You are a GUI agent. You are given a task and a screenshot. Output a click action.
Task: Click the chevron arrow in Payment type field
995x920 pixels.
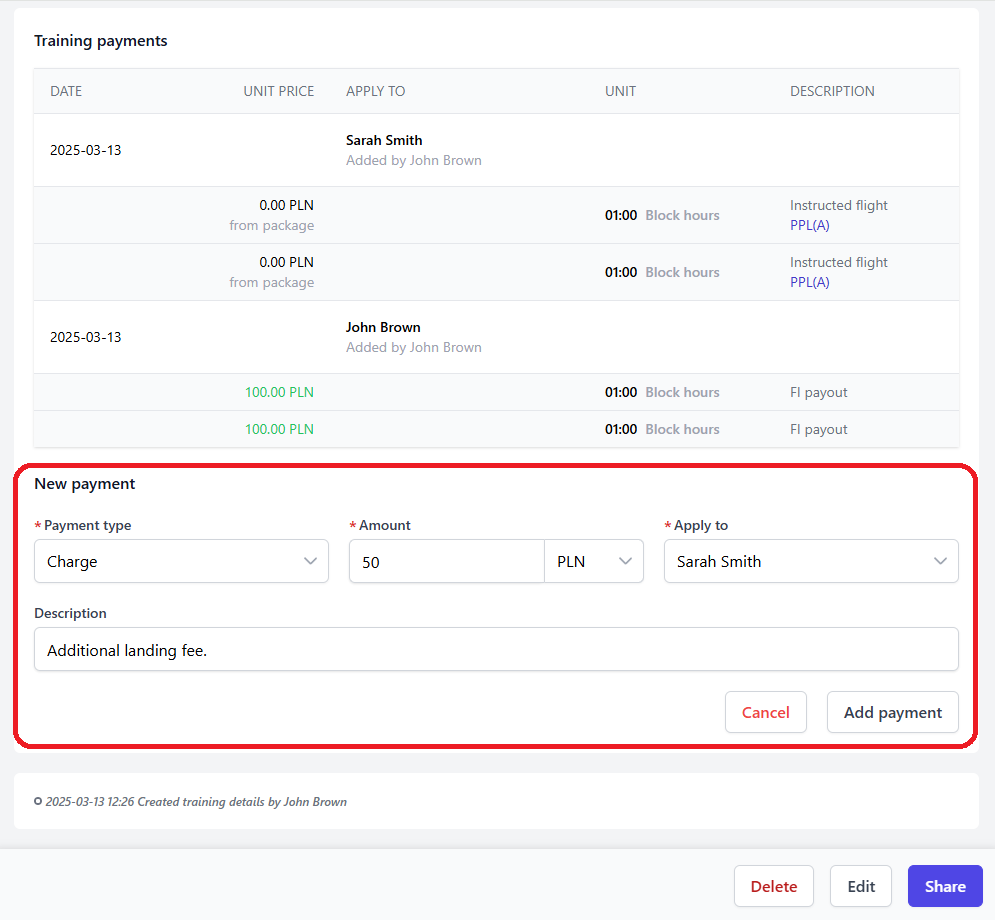tap(310, 561)
